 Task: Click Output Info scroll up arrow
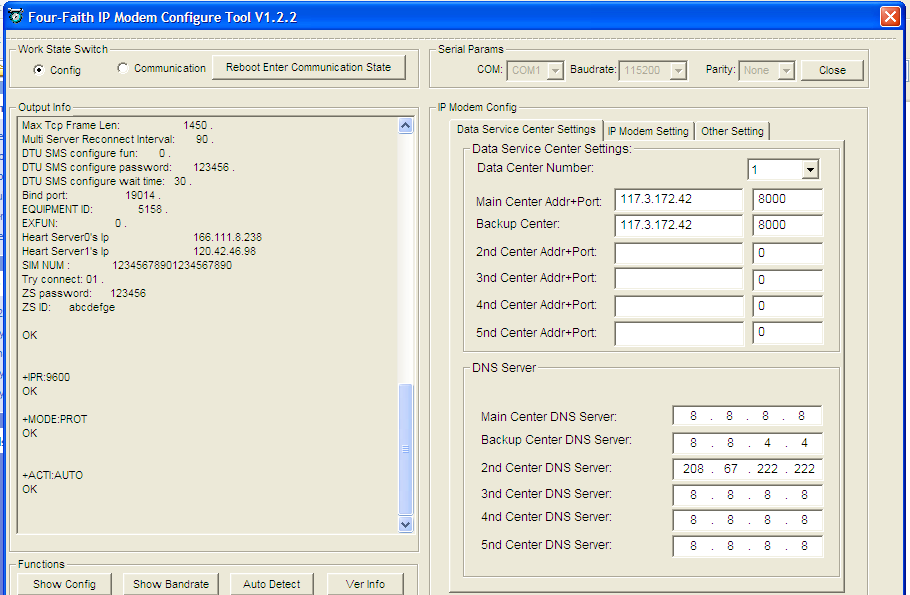click(406, 125)
